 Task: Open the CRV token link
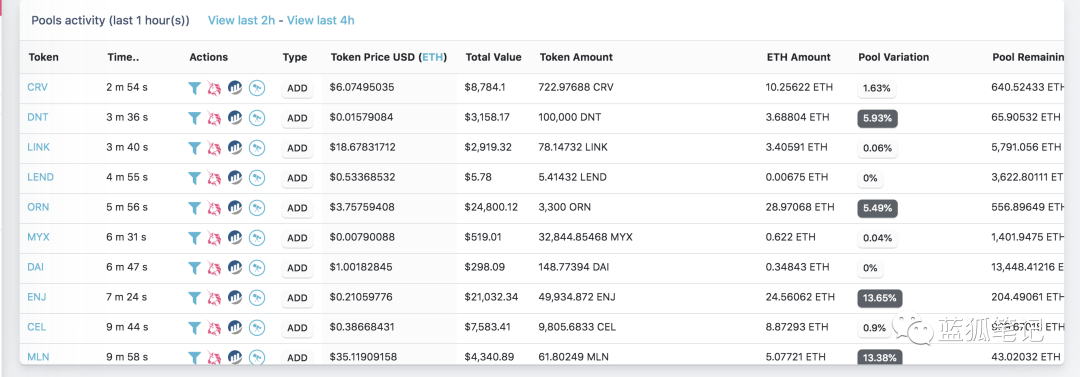37,87
